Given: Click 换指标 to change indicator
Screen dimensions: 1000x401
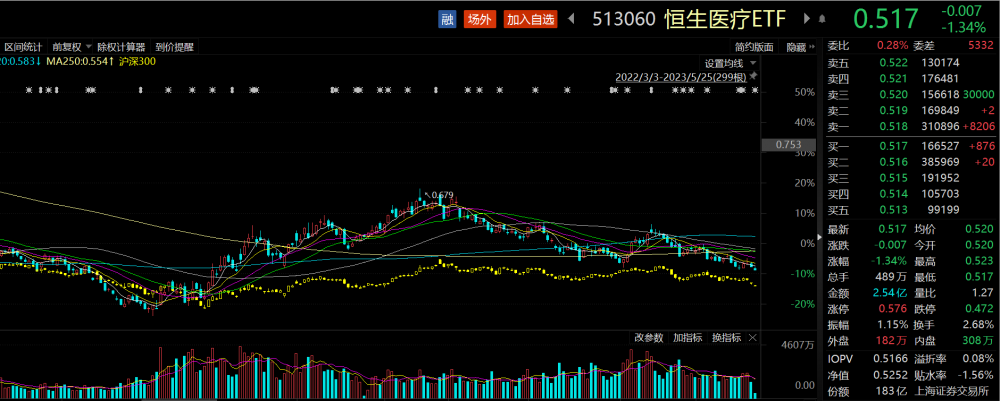Looking at the screenshot, I should coord(726,337).
